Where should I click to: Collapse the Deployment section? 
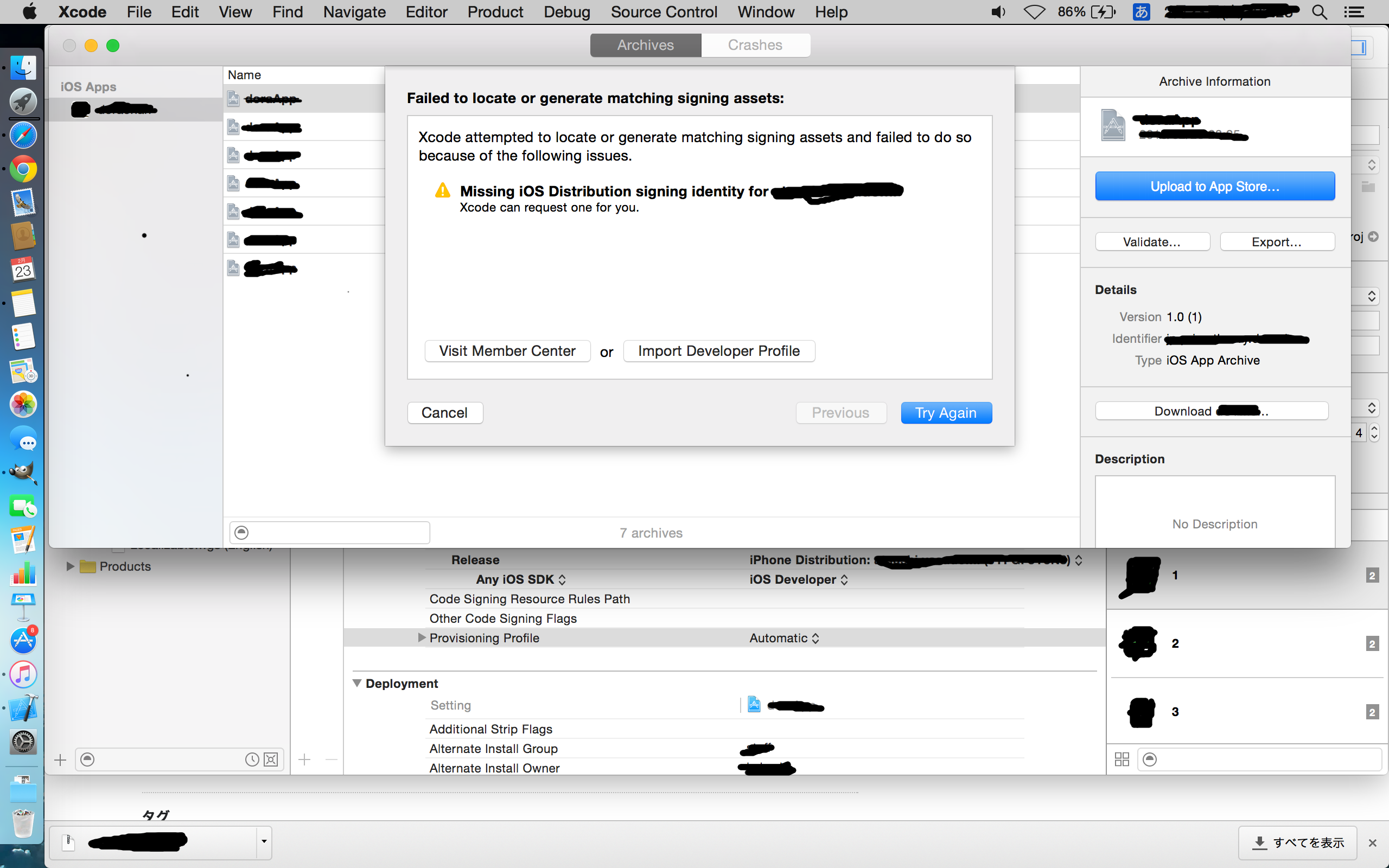coord(356,683)
